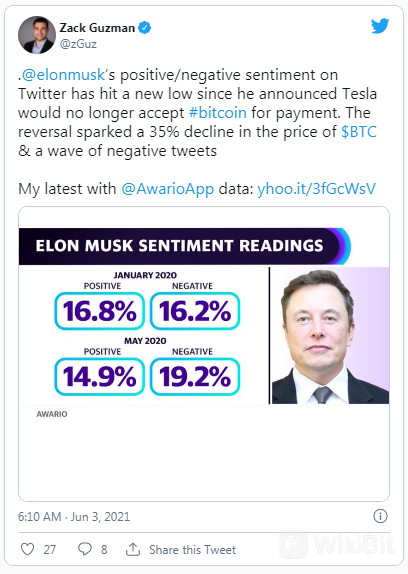Click Share this Tweet
The width and height of the screenshot is (408, 574).
point(192,549)
